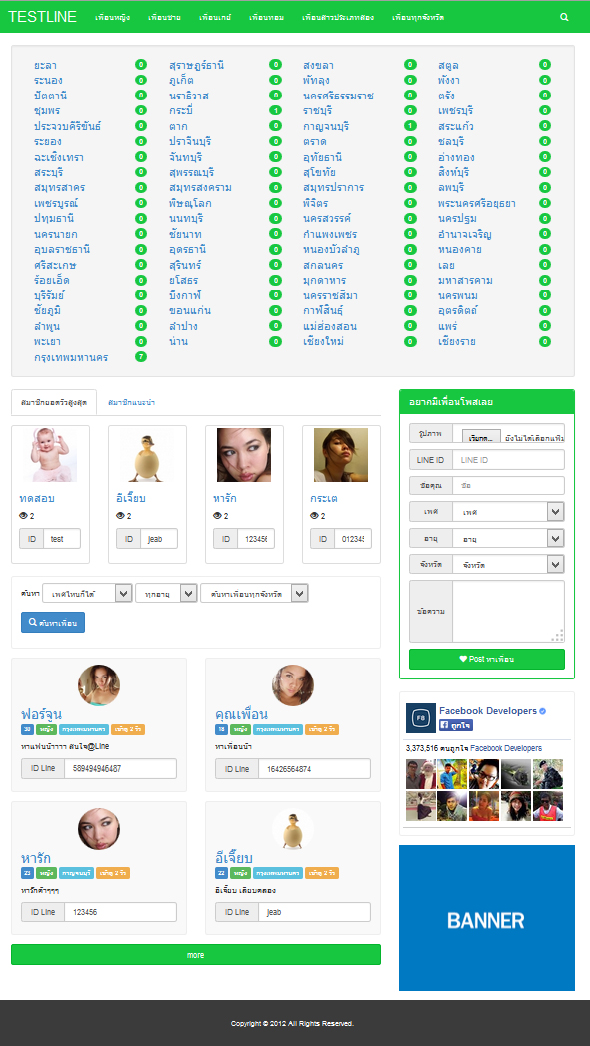
Task: Open the Facebook Developers page logo
Action: click(420, 718)
